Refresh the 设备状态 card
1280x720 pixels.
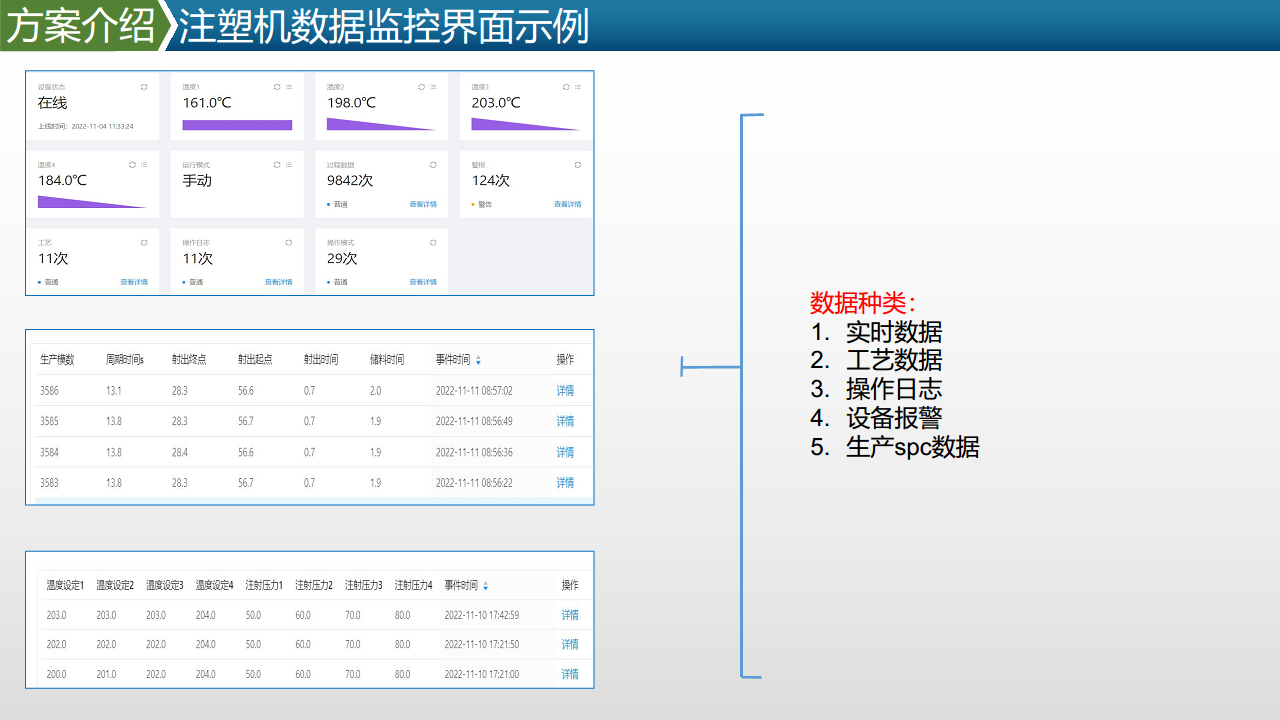click(144, 87)
